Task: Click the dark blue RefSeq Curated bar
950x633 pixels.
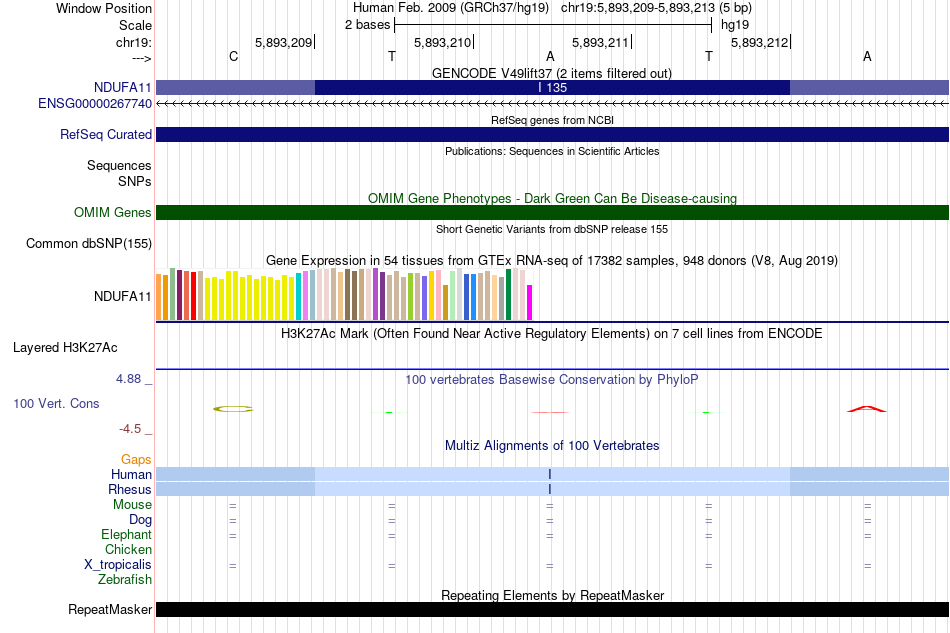Action: [553, 134]
